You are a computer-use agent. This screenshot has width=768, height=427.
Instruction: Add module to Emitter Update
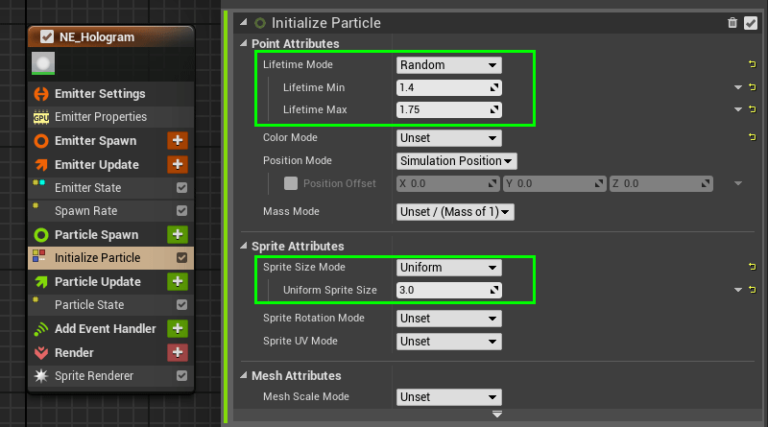[177, 164]
